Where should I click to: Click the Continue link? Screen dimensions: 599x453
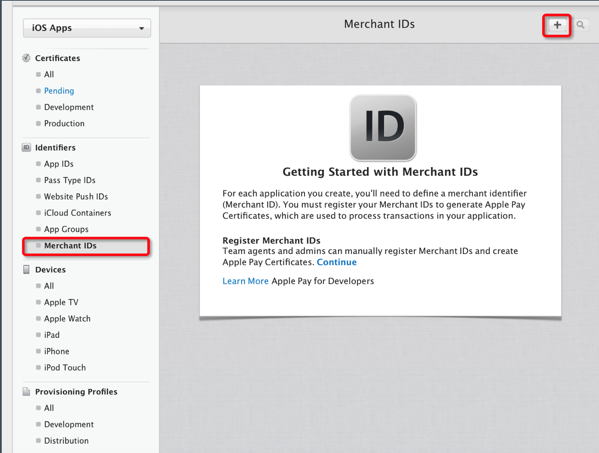click(337, 262)
